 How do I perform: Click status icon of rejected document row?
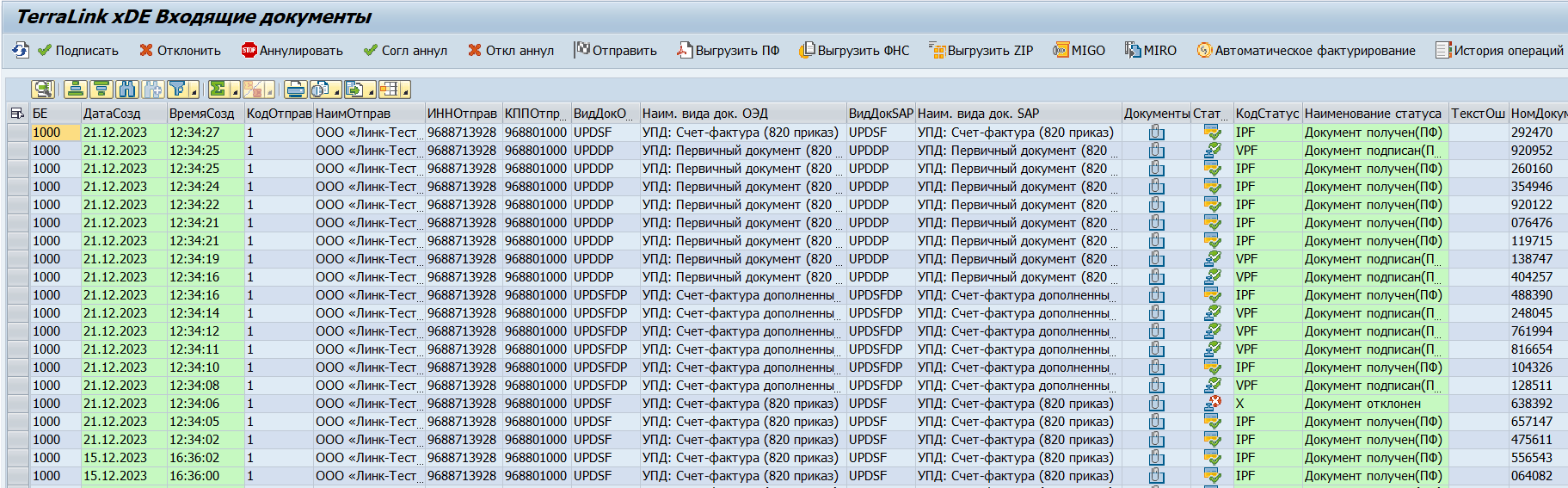point(1212,404)
